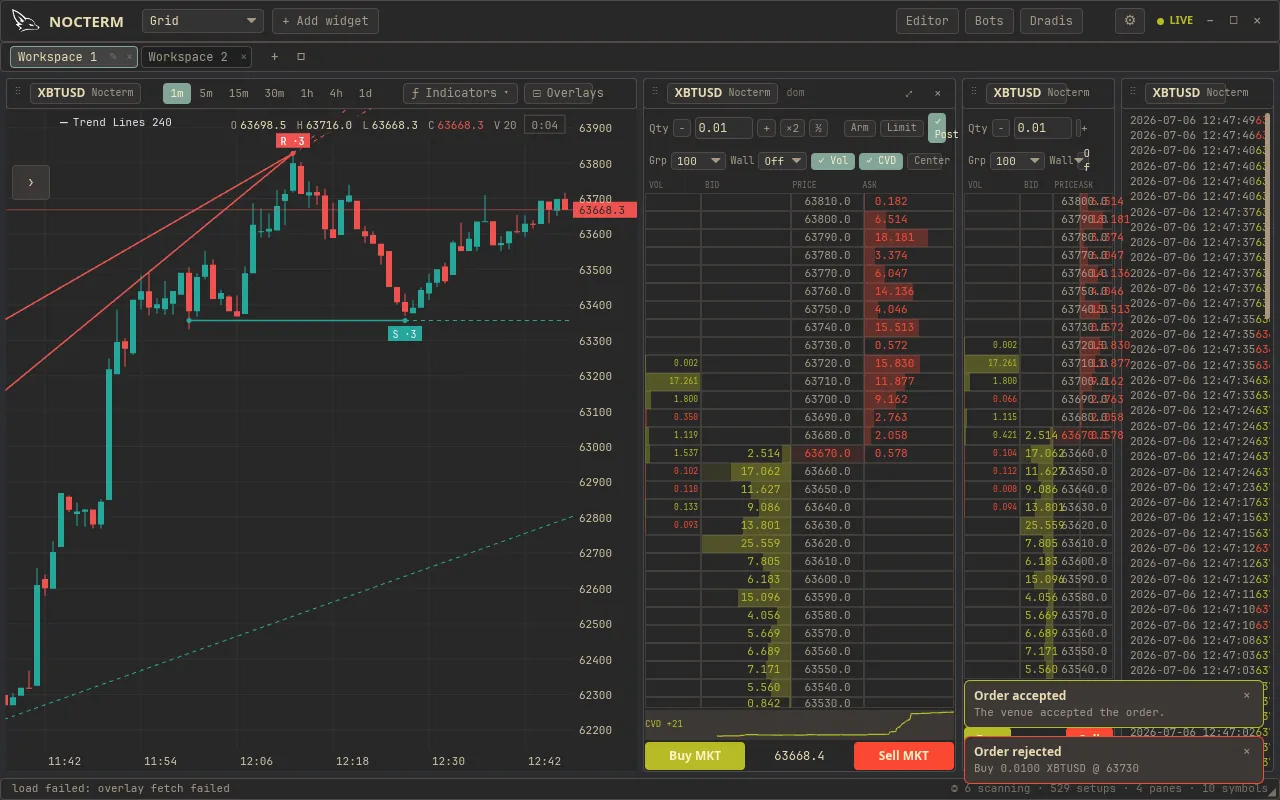Decrease Qty in the narrow order book pane
The image size is (1280, 800).
(1000, 128)
